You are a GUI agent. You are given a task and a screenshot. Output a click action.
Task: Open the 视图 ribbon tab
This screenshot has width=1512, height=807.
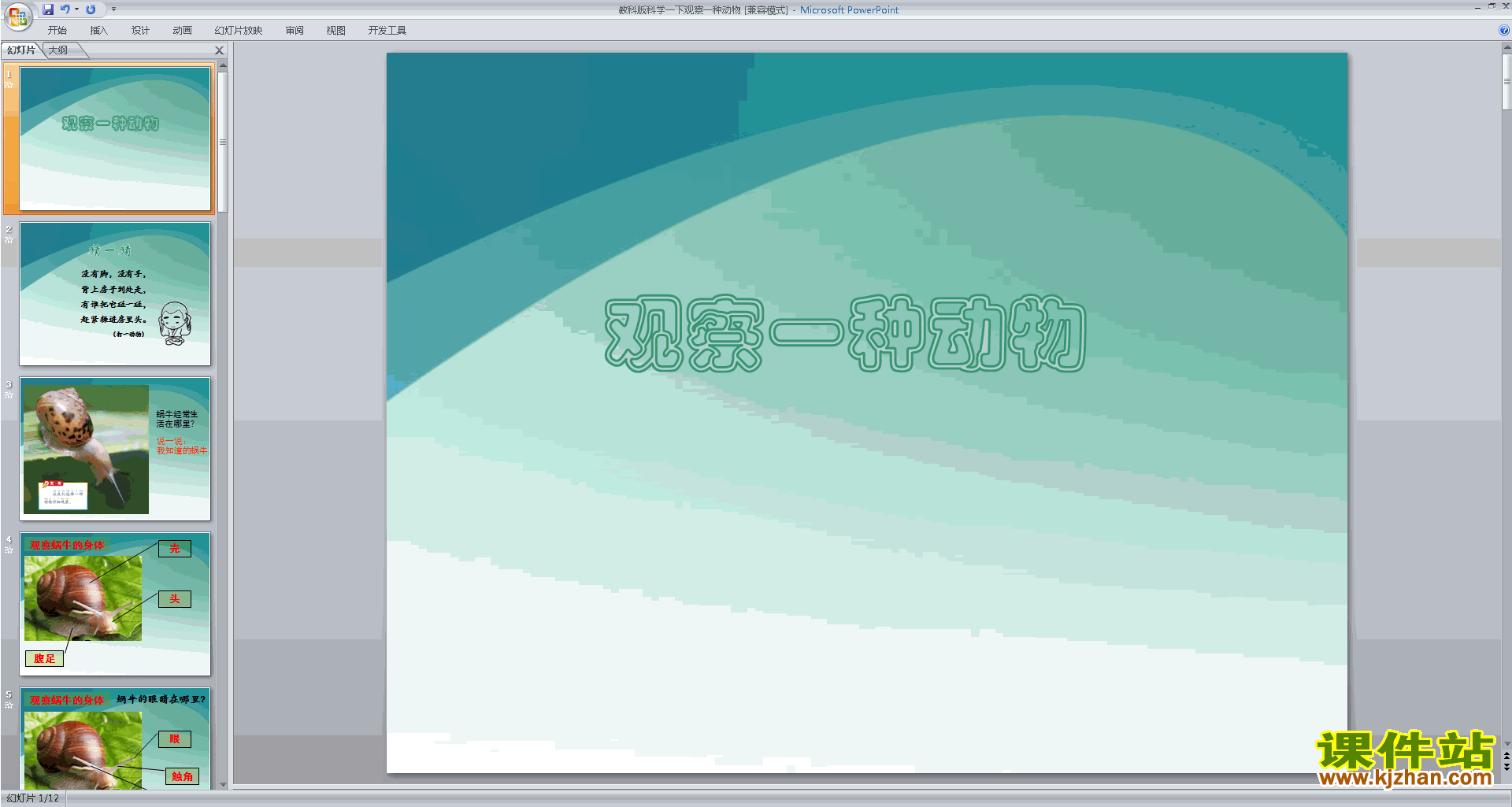(335, 31)
